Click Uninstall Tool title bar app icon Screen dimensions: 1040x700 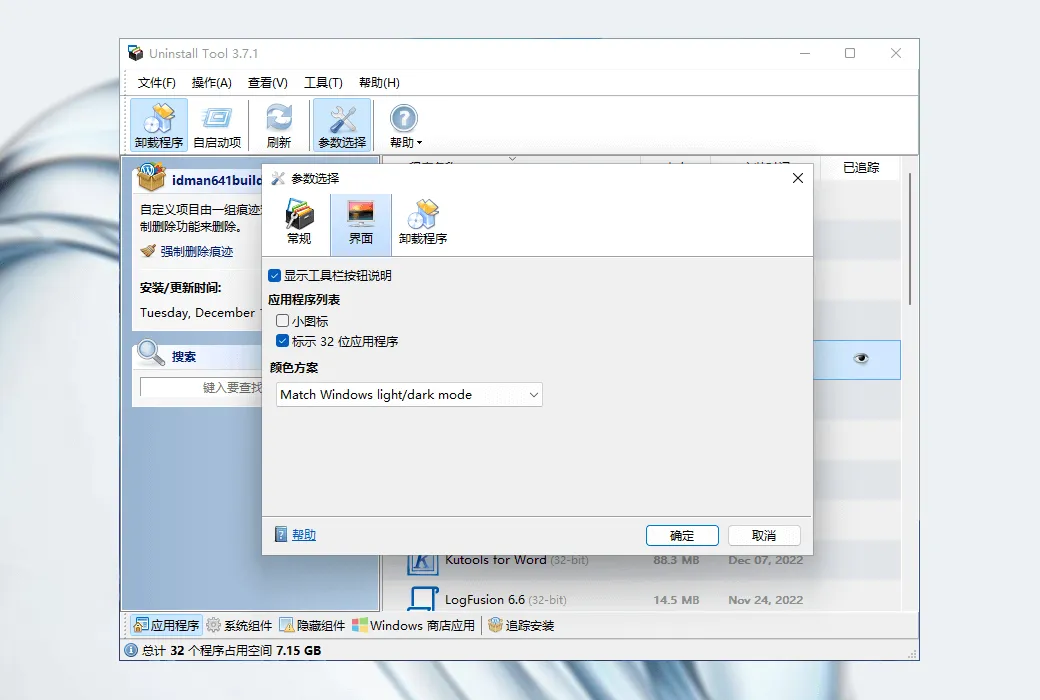pos(135,53)
